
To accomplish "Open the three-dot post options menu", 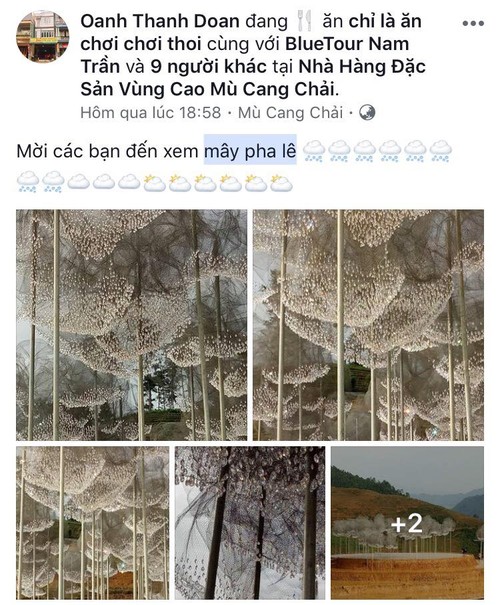I will click(473, 23).
